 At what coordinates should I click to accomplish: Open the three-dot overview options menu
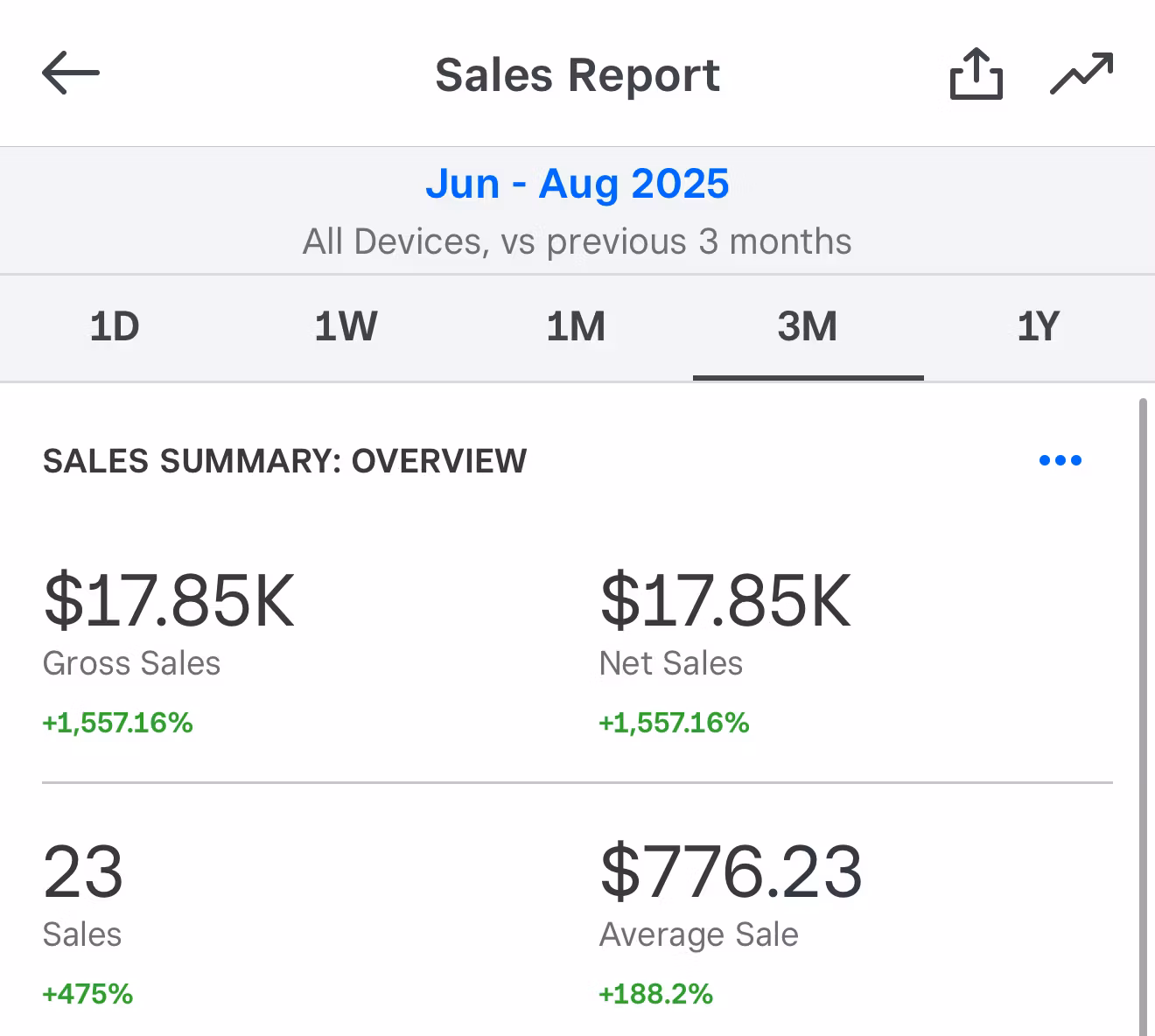1060,460
